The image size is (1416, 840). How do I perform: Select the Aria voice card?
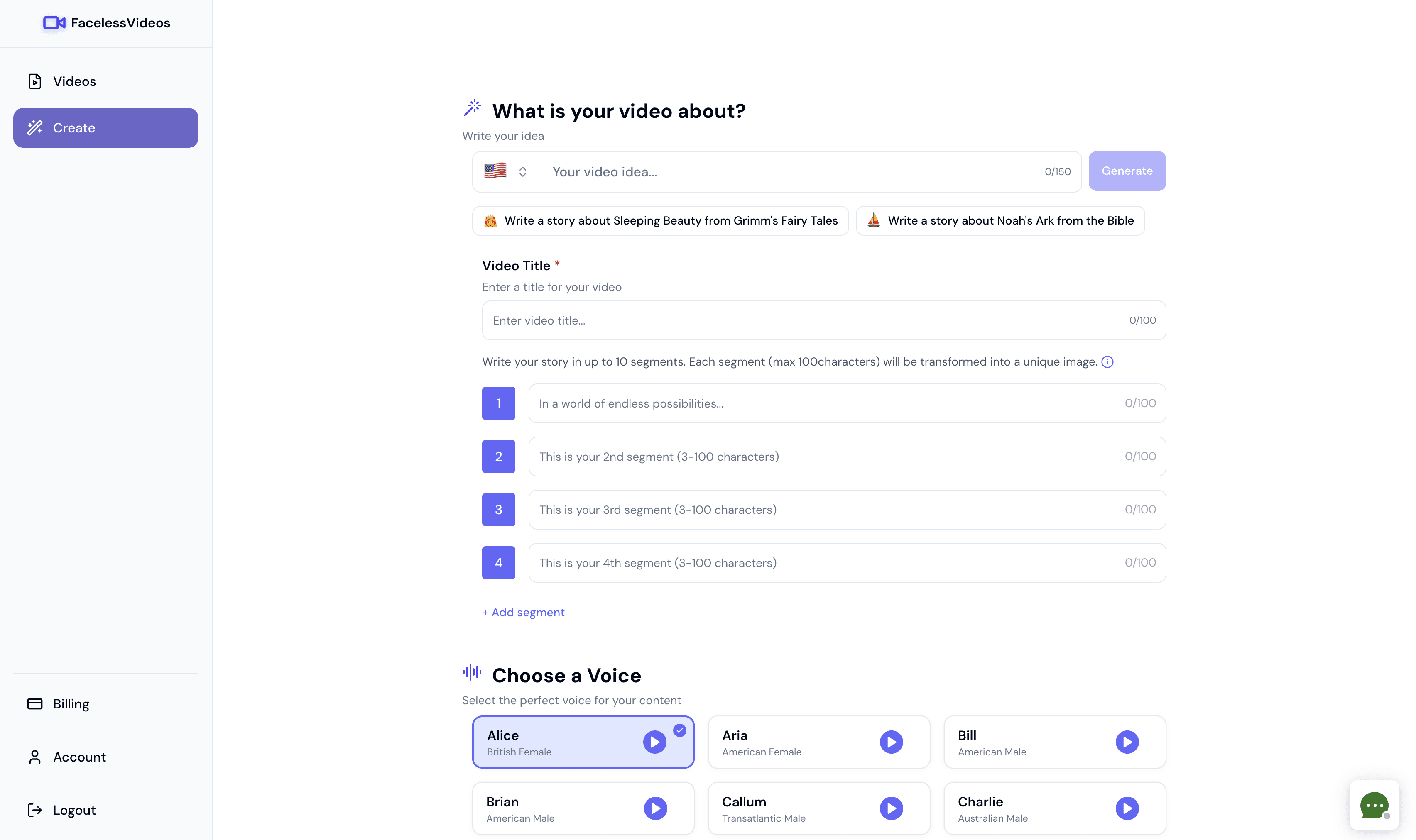(793, 742)
